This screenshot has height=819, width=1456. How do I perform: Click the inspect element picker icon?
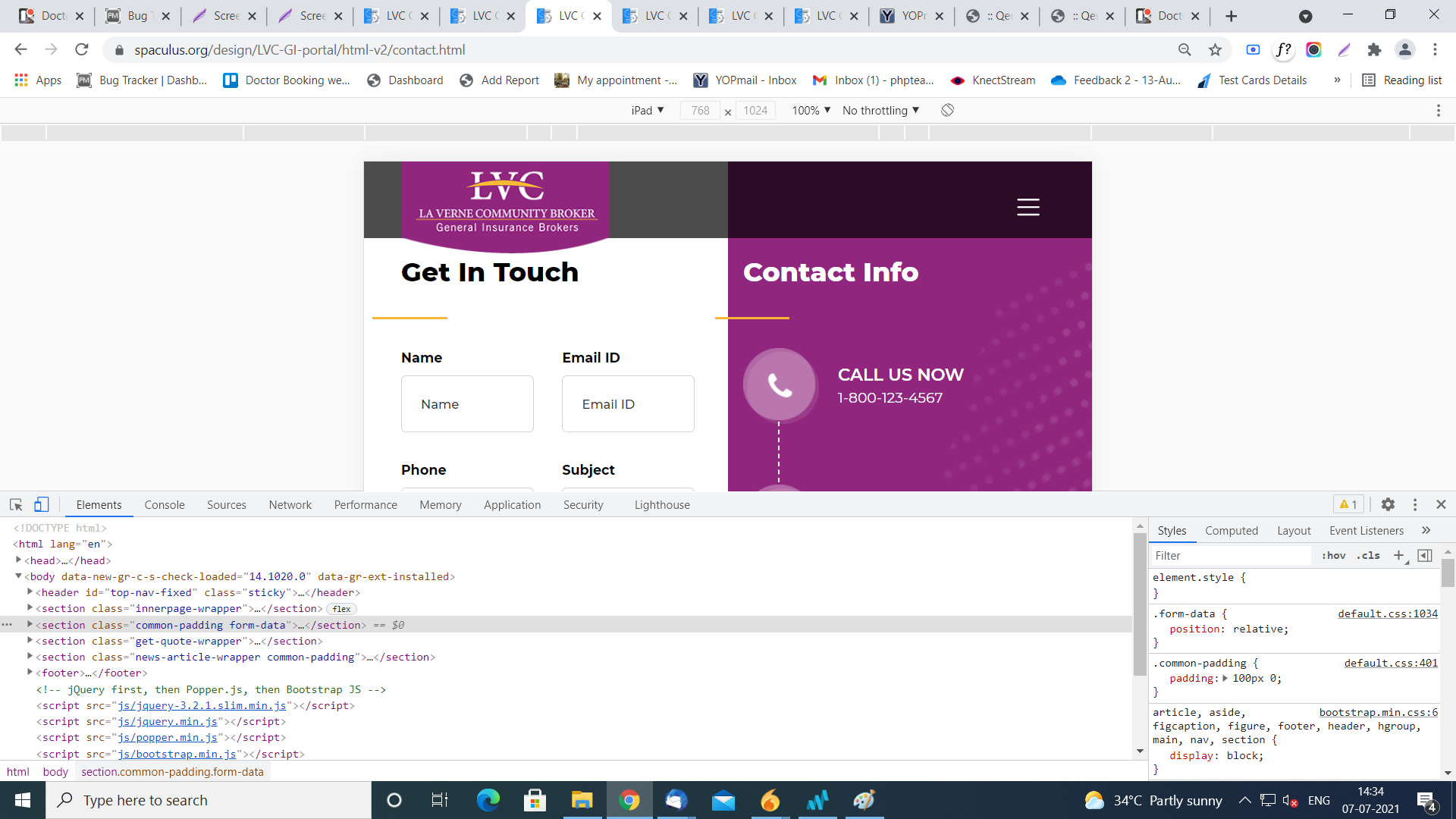(16, 504)
